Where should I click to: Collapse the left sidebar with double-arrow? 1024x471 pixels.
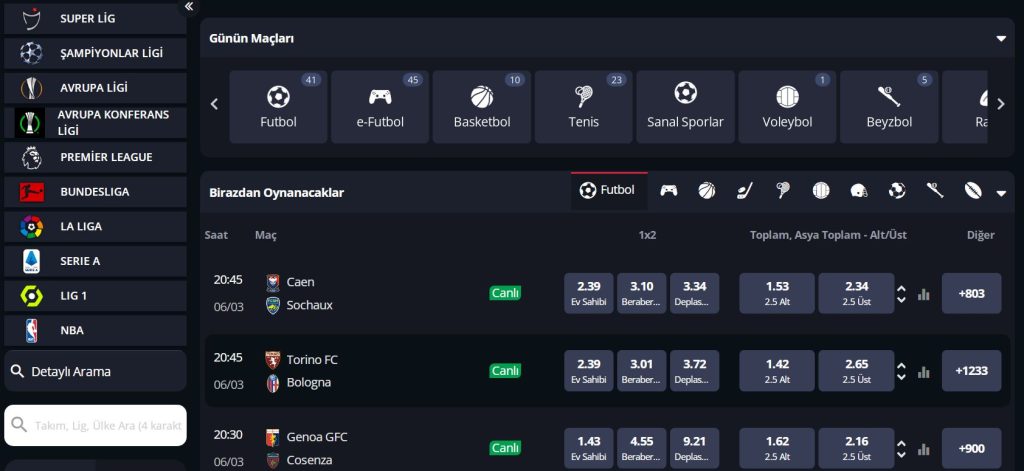[189, 7]
